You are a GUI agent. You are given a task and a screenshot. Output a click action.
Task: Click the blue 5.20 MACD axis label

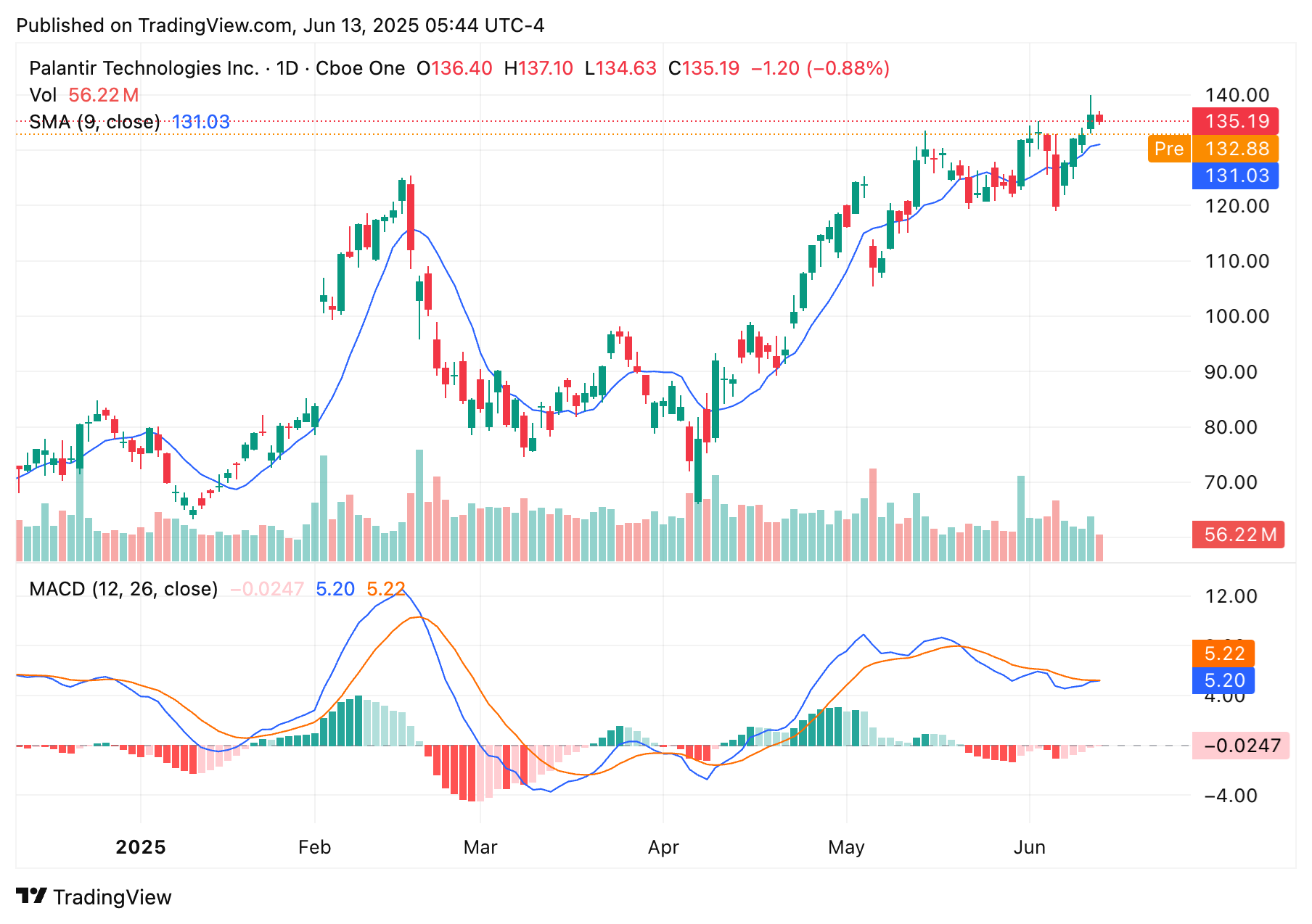1223,680
